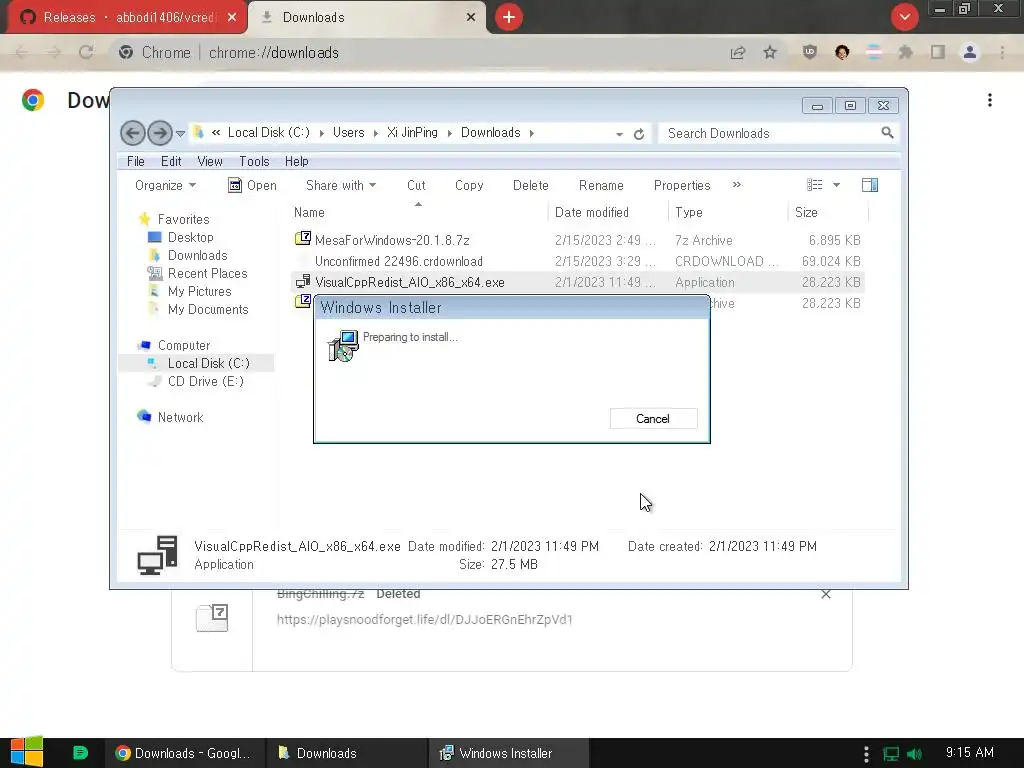
Task: Open the view options dropdown arrow
Action: click(837, 185)
